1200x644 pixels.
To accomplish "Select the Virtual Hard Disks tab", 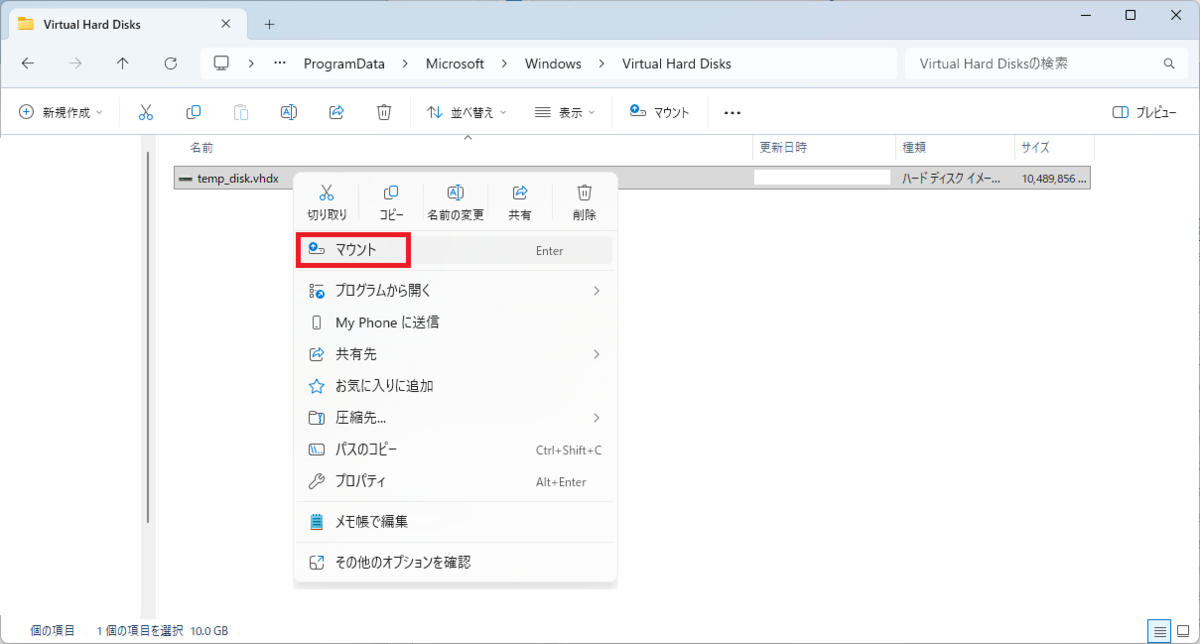I will pos(126,23).
